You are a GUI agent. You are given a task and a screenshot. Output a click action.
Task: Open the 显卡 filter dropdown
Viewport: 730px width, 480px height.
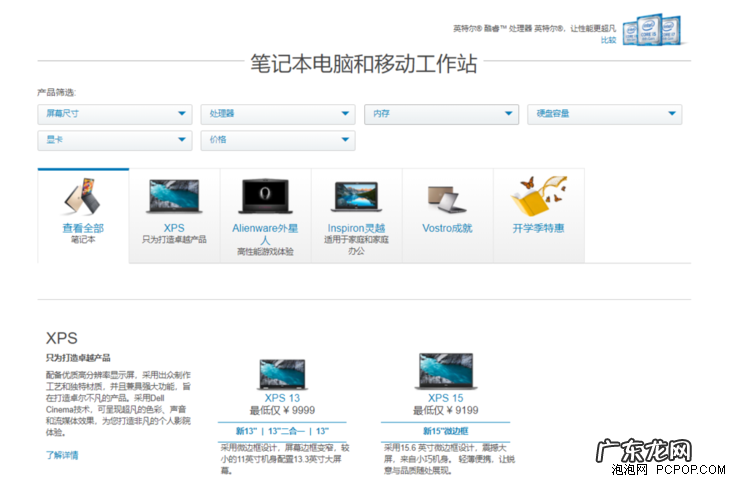(115, 140)
